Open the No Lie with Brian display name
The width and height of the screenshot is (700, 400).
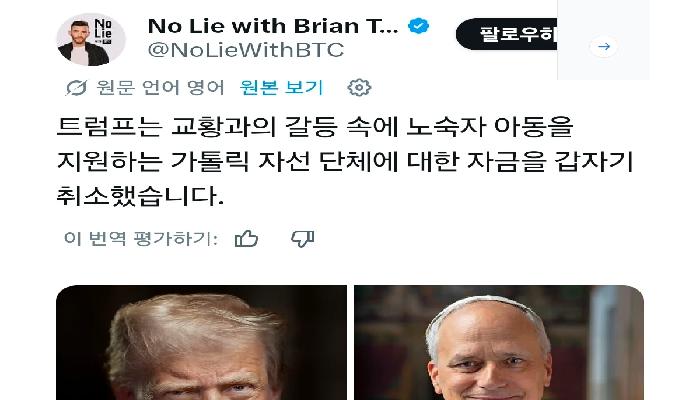pyautogui.click(x=273, y=26)
